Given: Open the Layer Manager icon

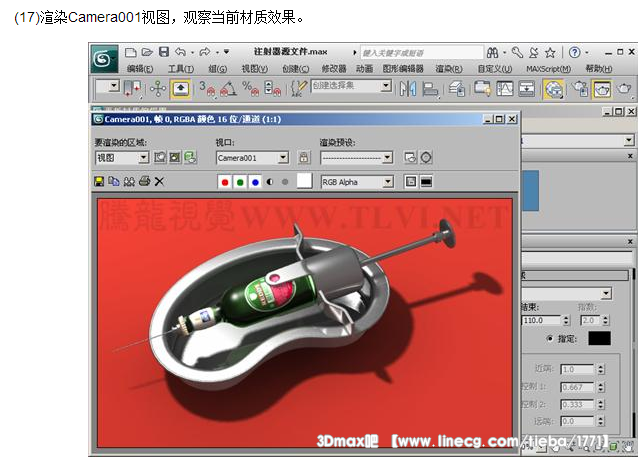Looking at the screenshot, I should (457, 89).
